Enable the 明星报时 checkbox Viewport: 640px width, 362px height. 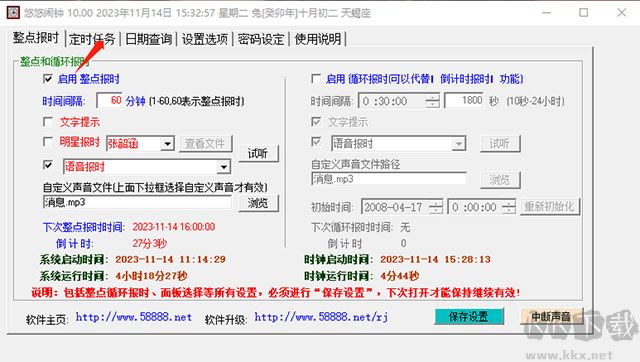[48, 142]
